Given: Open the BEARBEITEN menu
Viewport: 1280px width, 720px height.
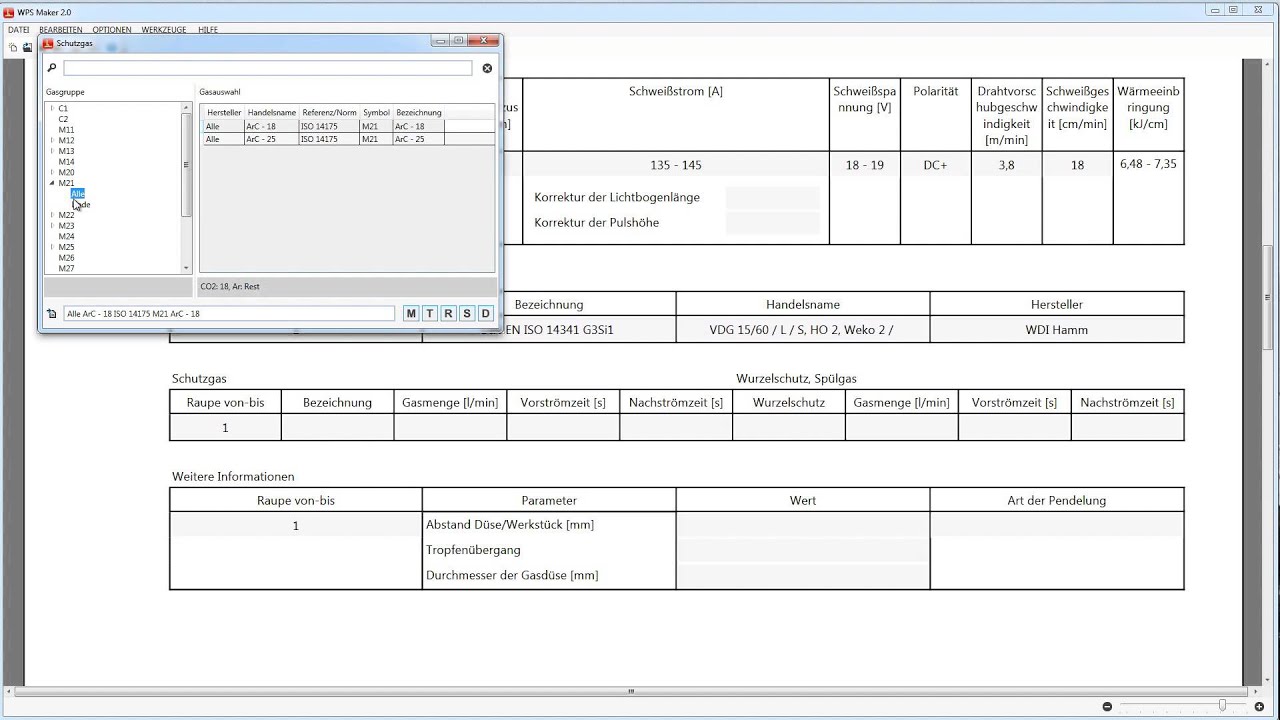Looking at the screenshot, I should tap(61, 30).
